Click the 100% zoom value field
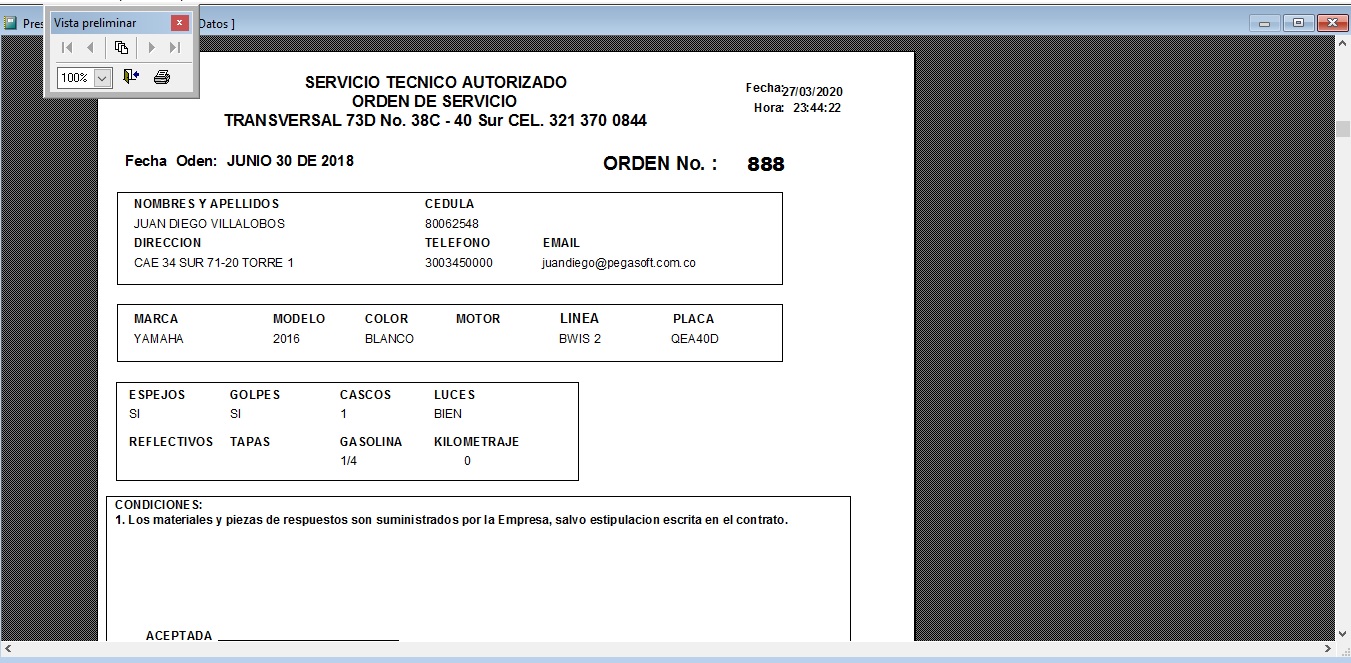The height and width of the screenshot is (663, 1351). point(75,78)
